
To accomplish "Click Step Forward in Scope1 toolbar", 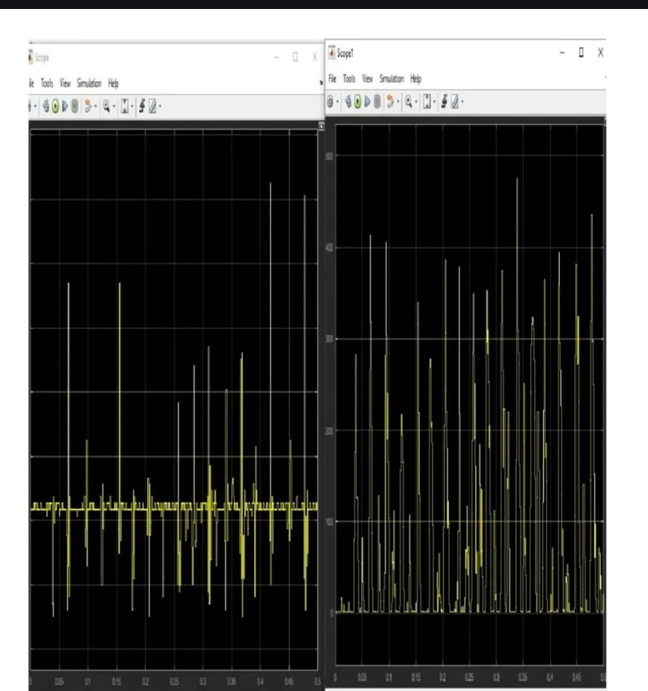I will pos(367,102).
